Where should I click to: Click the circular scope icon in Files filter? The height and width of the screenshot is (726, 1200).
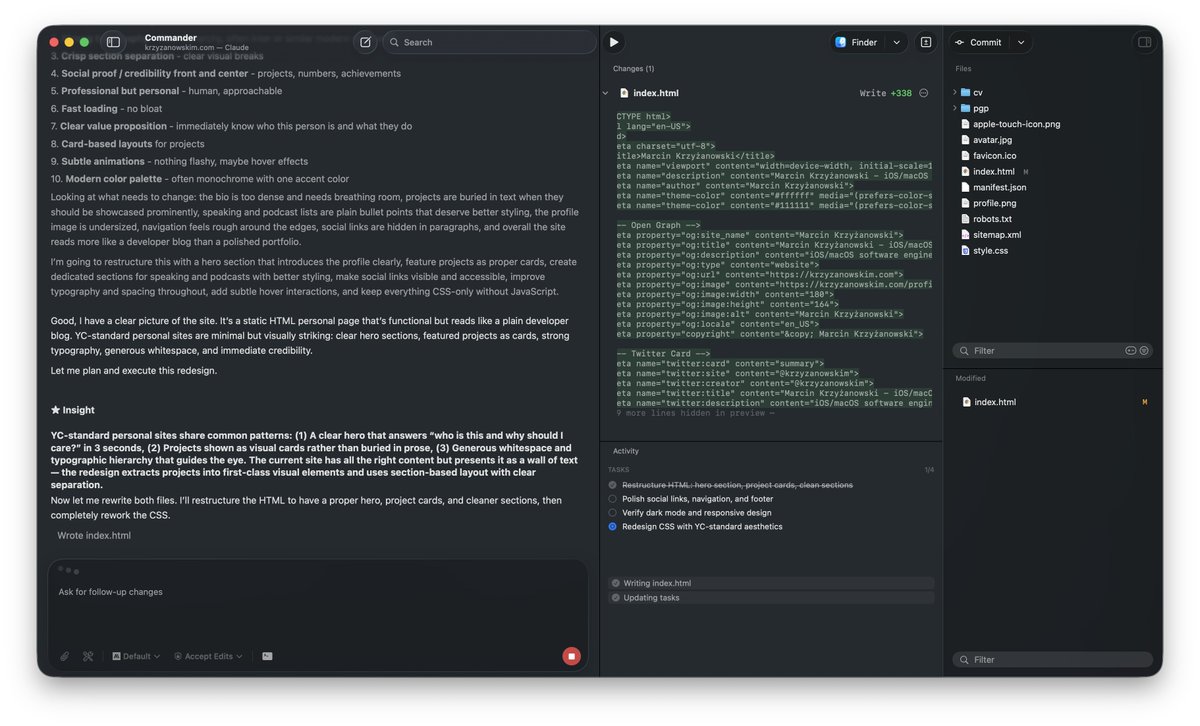(1144, 351)
